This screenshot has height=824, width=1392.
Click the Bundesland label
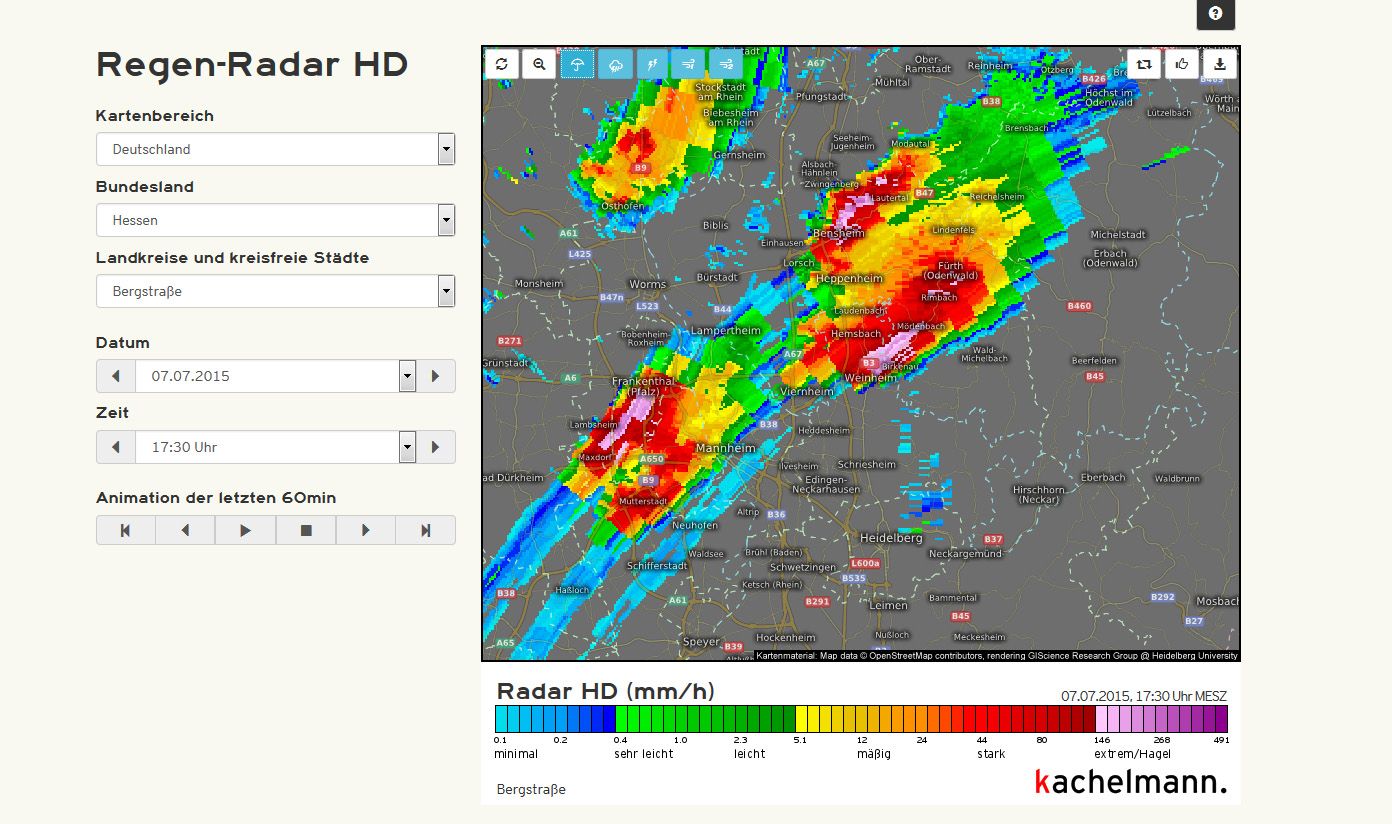point(145,187)
